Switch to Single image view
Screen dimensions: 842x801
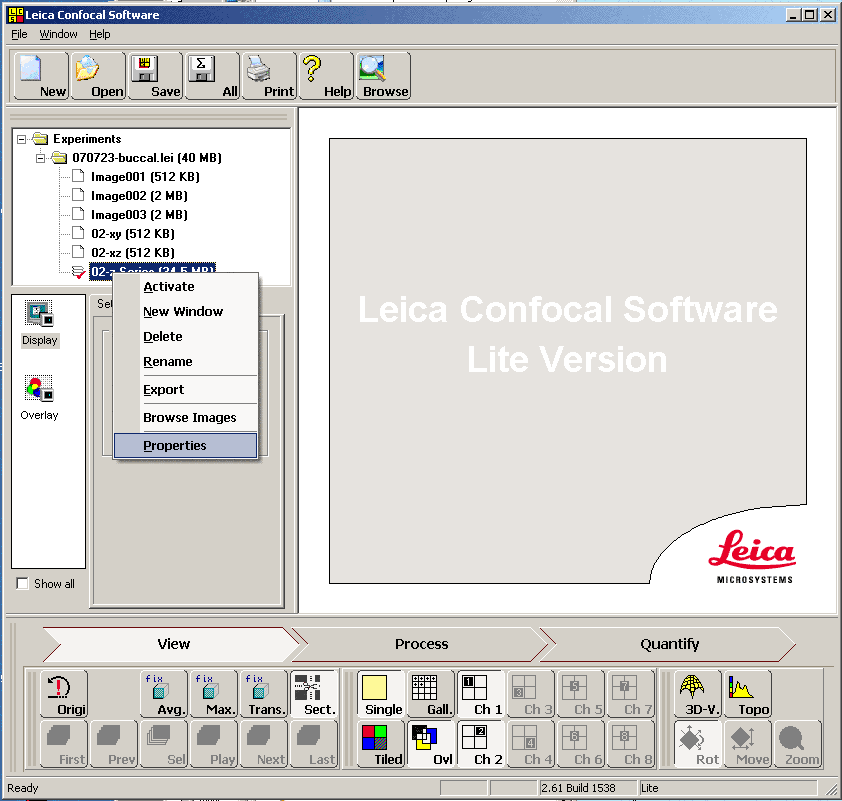(x=381, y=694)
